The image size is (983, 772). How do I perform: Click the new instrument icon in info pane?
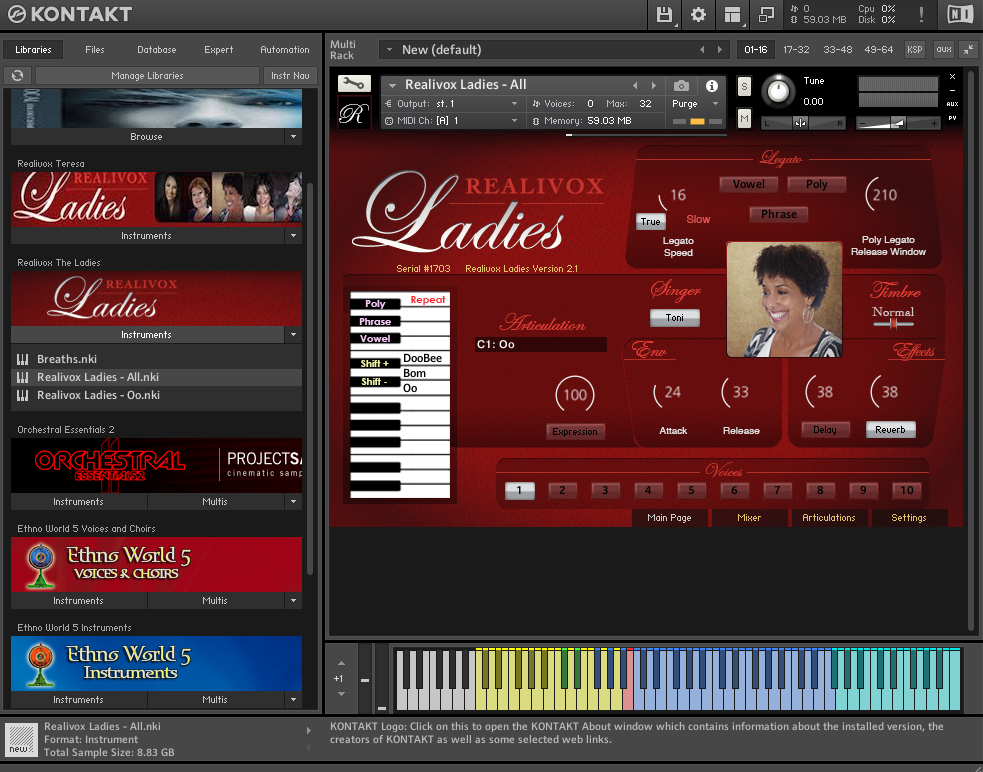21,739
